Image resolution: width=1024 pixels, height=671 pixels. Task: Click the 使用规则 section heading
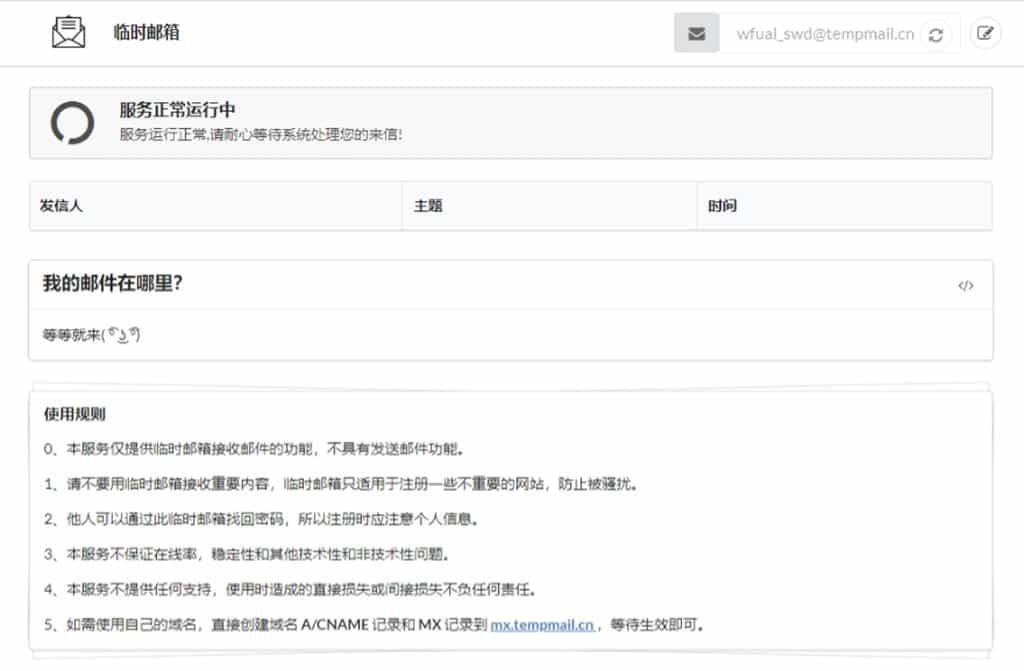point(75,413)
